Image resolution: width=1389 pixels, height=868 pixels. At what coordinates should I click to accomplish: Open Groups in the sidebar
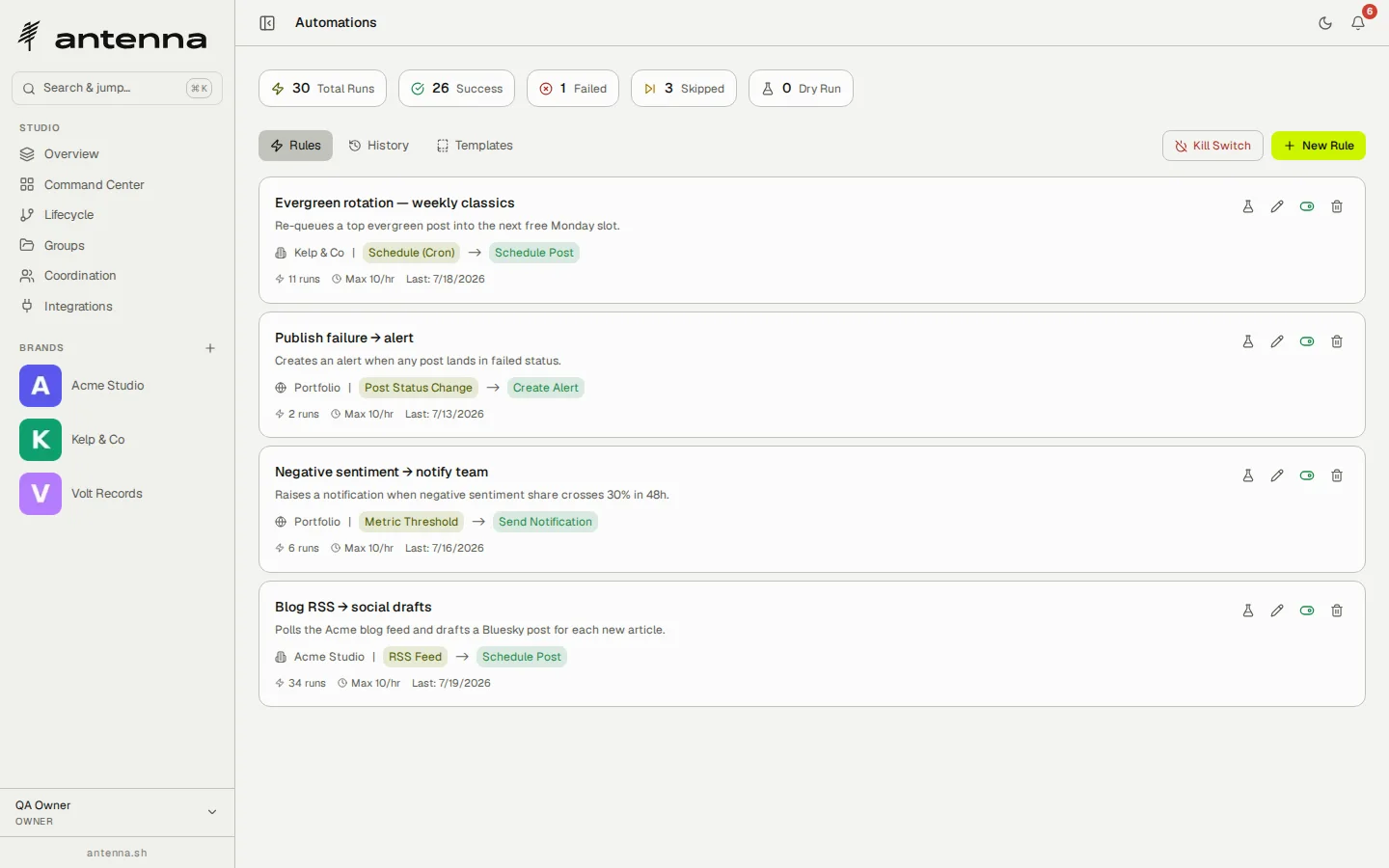point(117,246)
